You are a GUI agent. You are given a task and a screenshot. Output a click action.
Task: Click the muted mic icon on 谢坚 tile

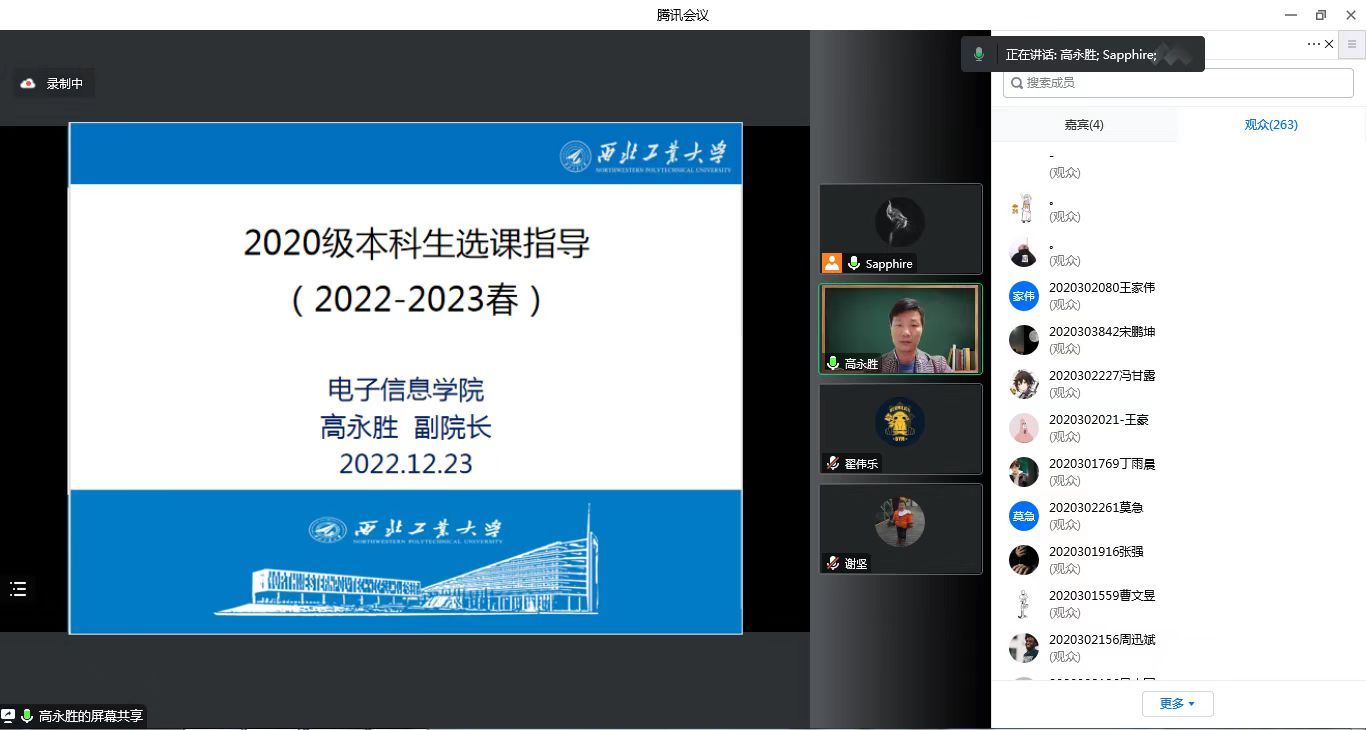832,563
